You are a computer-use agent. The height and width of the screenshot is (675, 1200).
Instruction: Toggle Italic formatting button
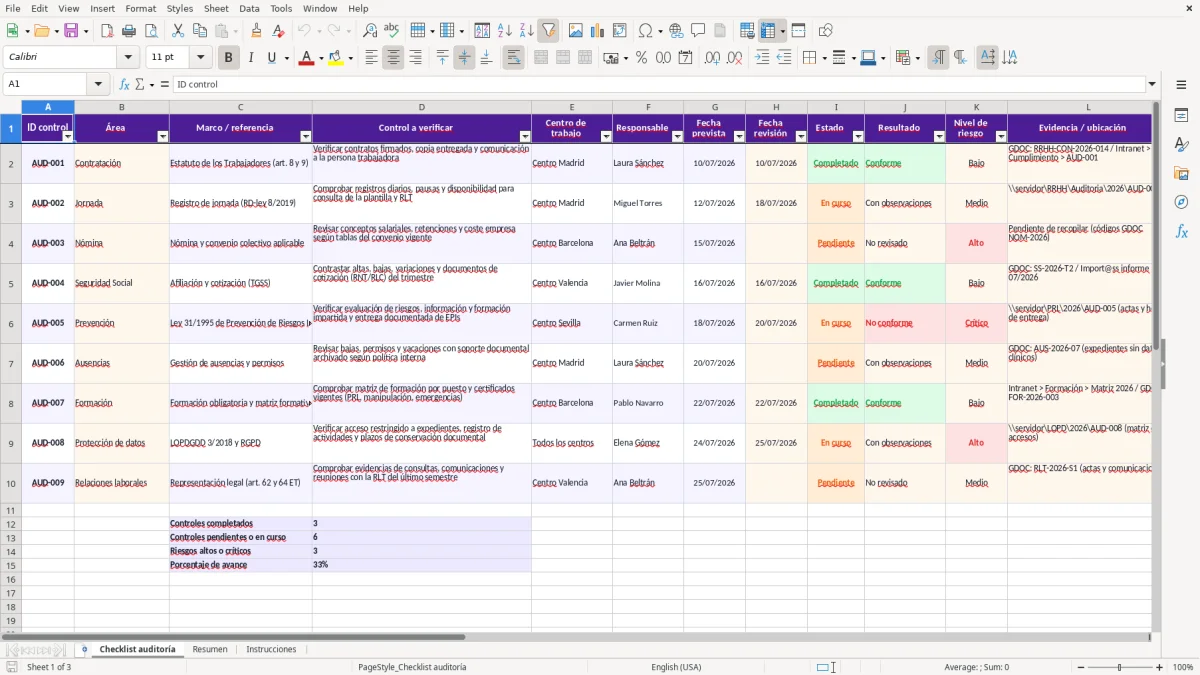point(250,58)
